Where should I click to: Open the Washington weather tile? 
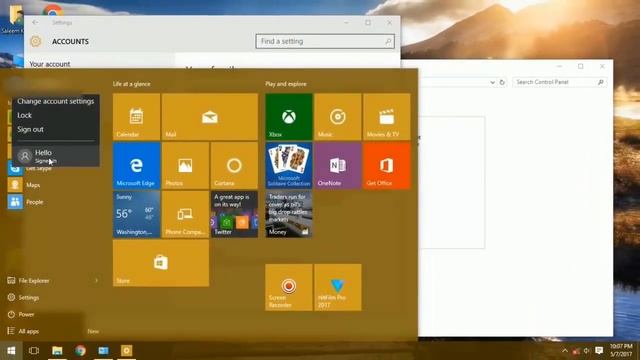pos(136,214)
